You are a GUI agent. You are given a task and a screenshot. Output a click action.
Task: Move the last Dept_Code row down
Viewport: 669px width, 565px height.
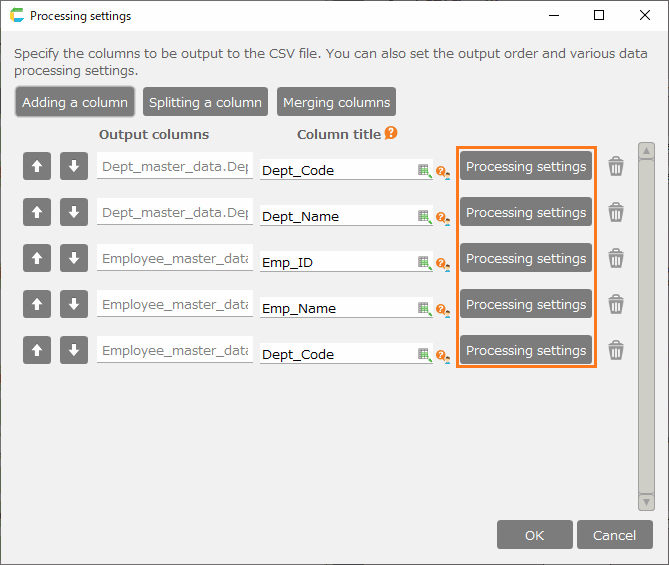(73, 351)
